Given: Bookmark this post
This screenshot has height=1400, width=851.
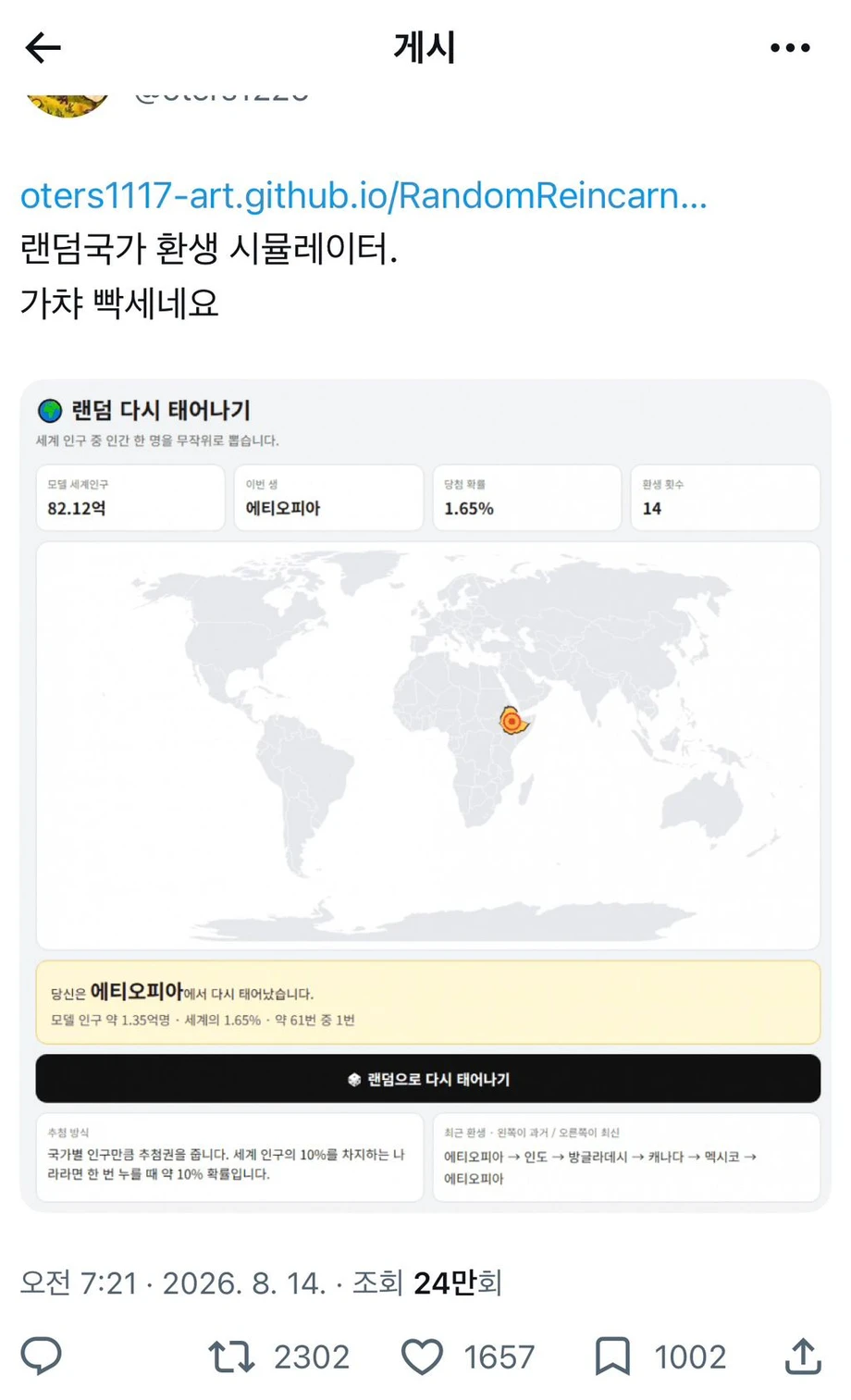Looking at the screenshot, I should 612,1357.
